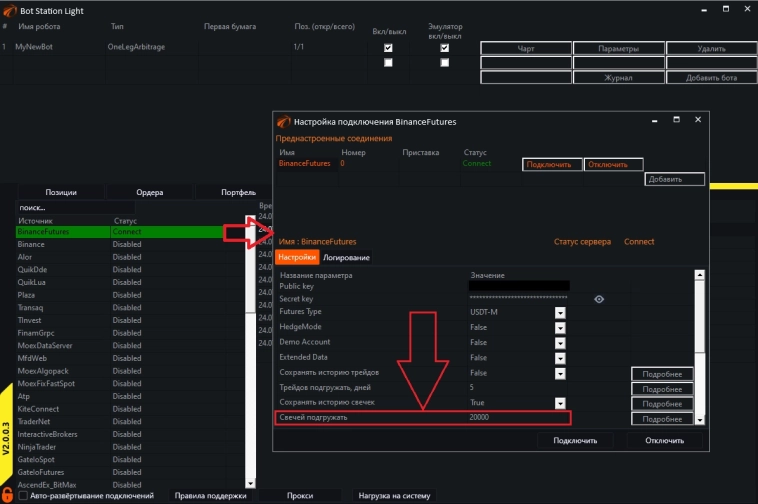Viewport: 758px width, 504px height.
Task: Click Добавить button in connection window
Action: pyautogui.click(x=674, y=179)
